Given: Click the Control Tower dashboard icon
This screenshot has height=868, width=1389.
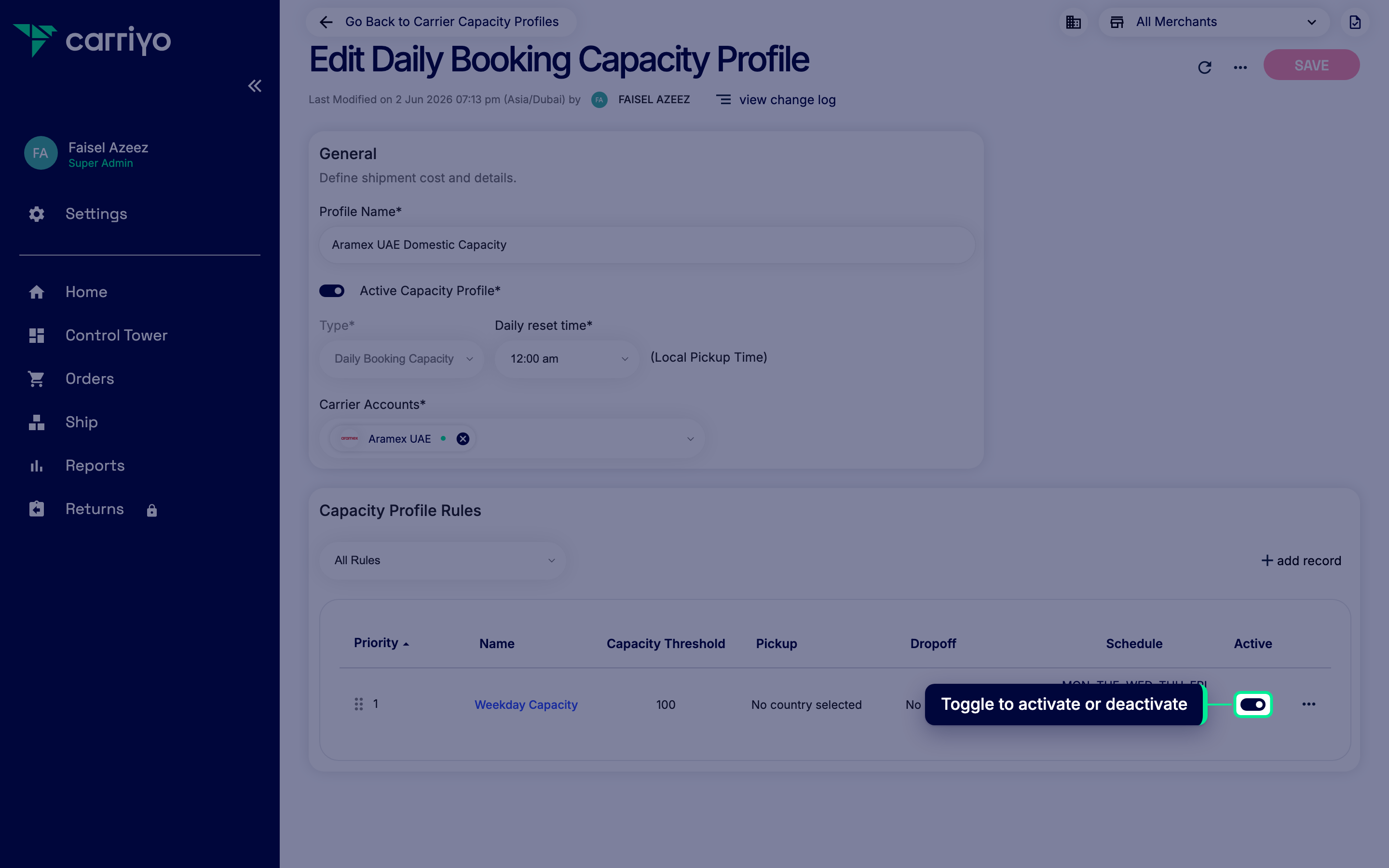Looking at the screenshot, I should pyautogui.click(x=37, y=335).
